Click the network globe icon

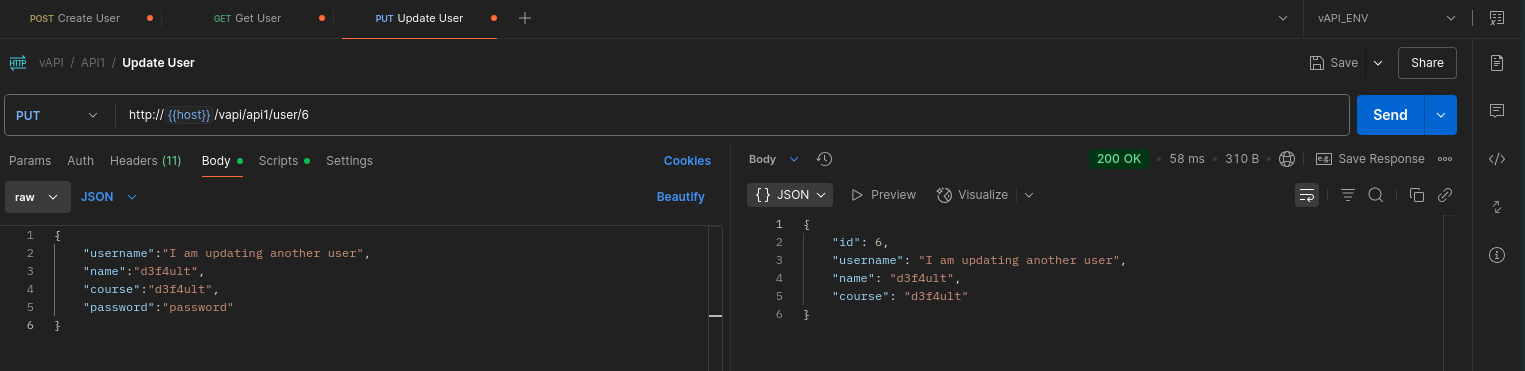click(x=1287, y=159)
